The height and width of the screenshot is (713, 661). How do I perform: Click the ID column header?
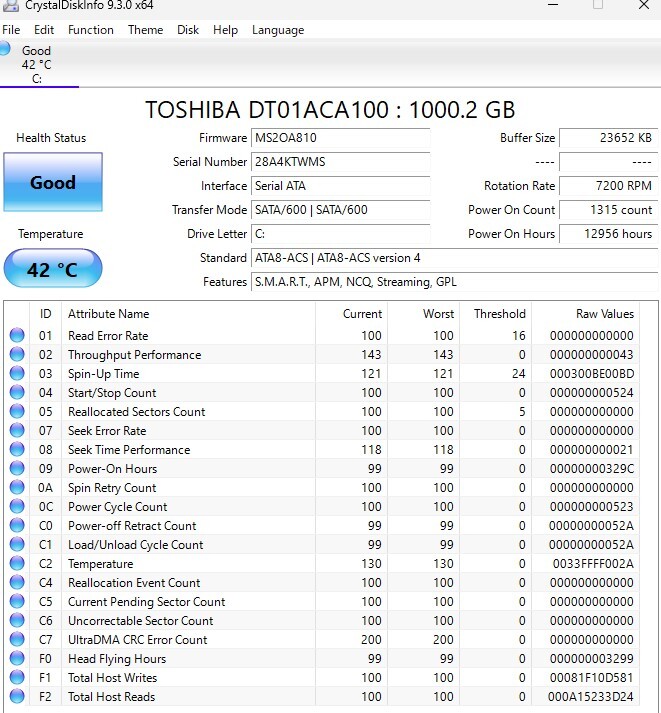(45, 314)
